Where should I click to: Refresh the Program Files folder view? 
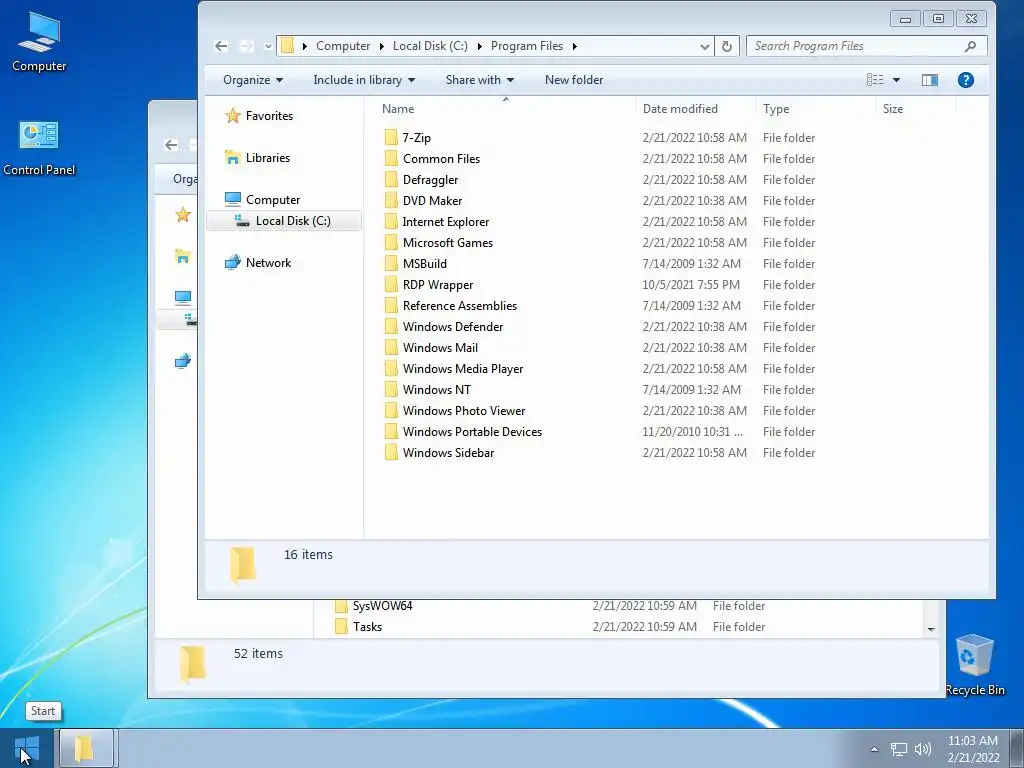click(x=727, y=46)
